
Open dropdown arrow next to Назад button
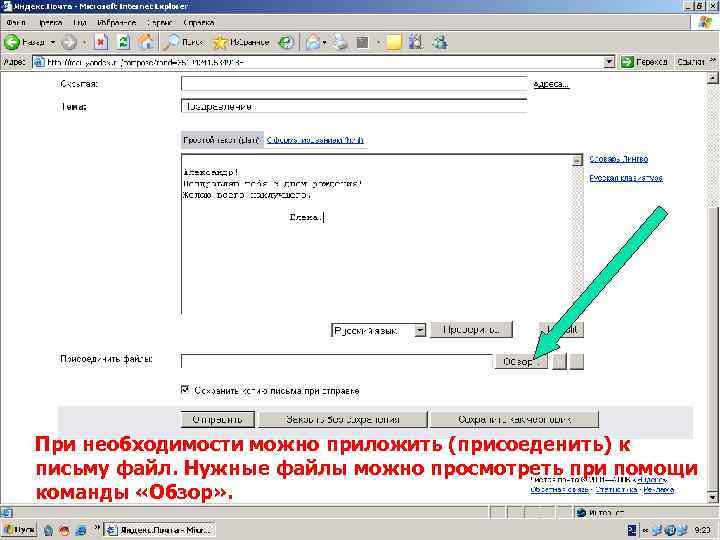click(x=53, y=42)
